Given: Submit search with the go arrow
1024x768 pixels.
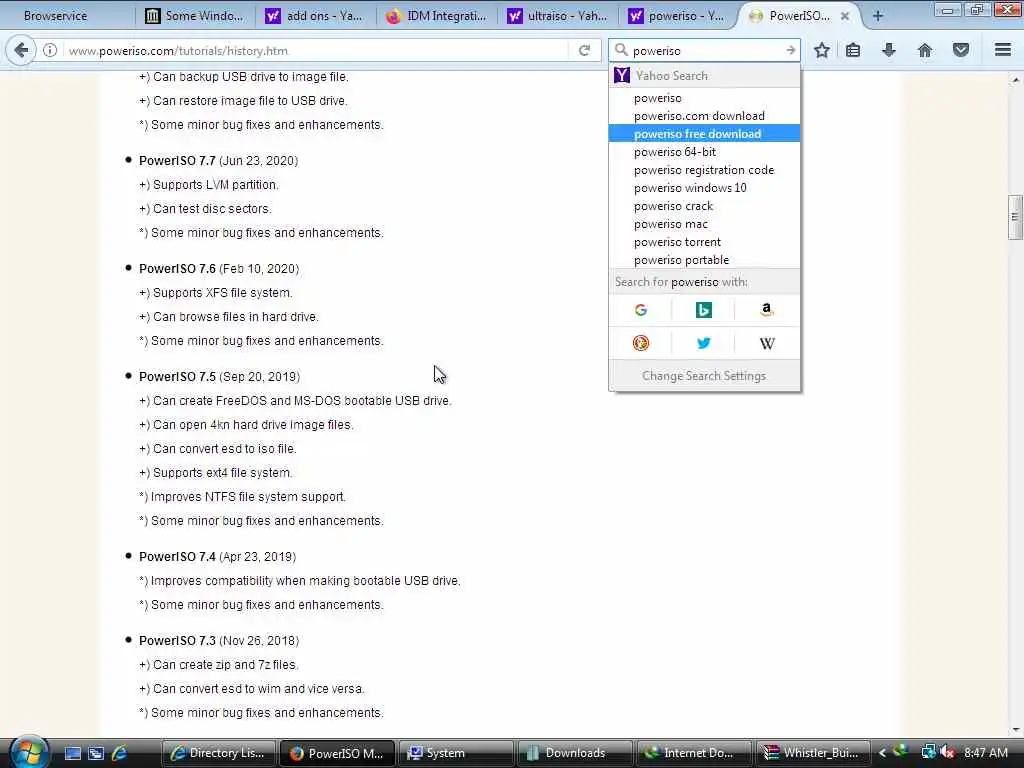Looking at the screenshot, I should point(790,50).
